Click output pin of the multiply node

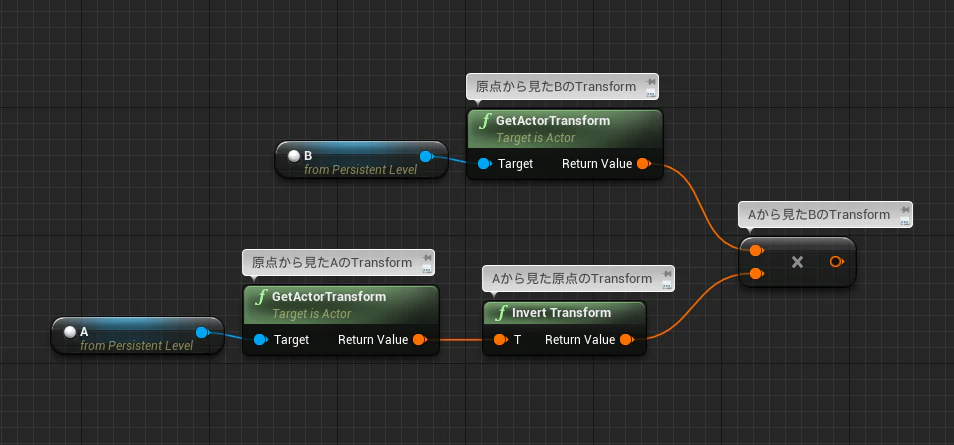[x=837, y=262]
